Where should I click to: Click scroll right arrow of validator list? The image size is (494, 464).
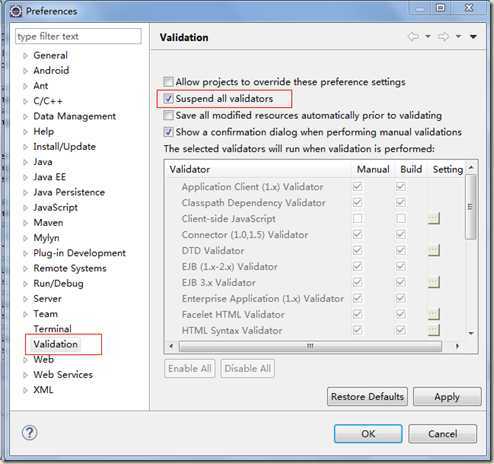click(x=457, y=346)
